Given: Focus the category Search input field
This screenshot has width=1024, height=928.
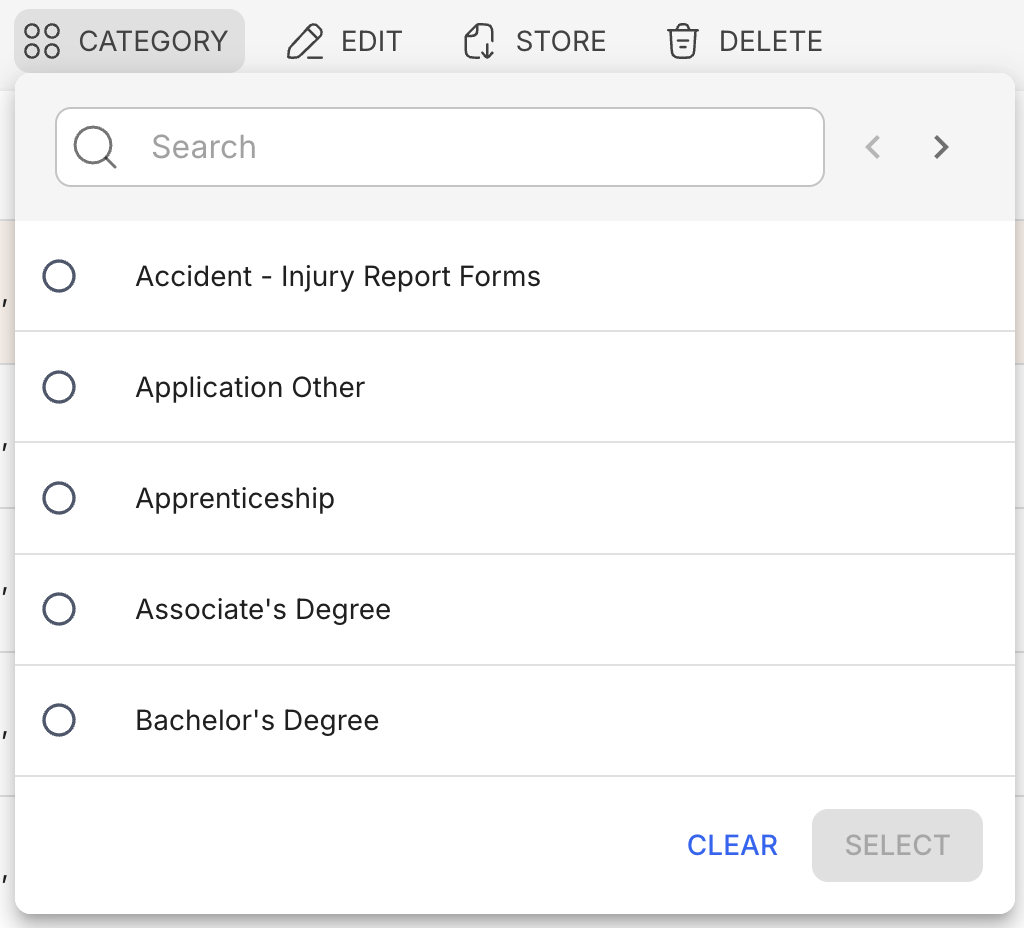Looking at the screenshot, I should (x=480, y=148).
